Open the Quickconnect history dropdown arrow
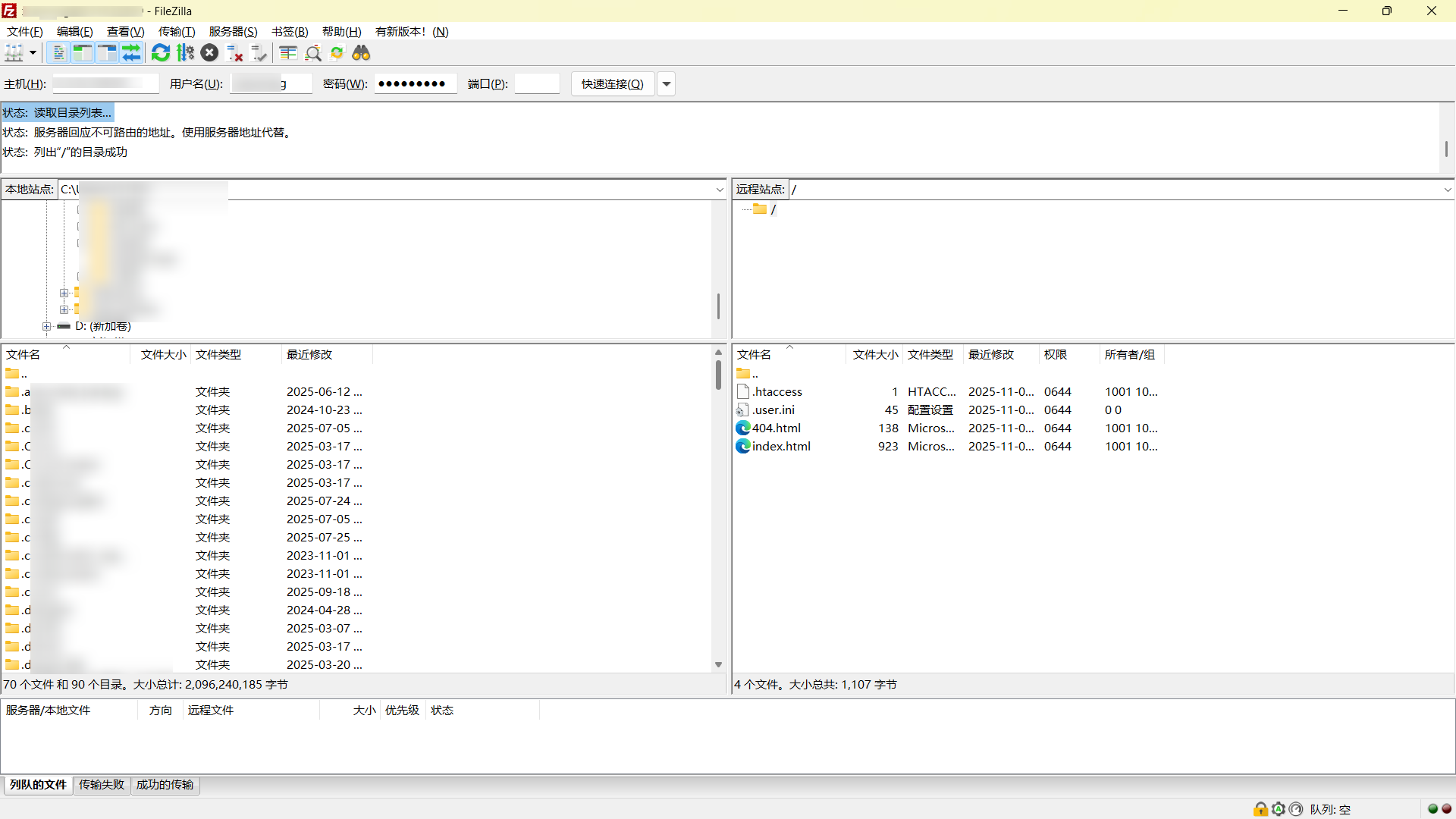 [x=667, y=84]
